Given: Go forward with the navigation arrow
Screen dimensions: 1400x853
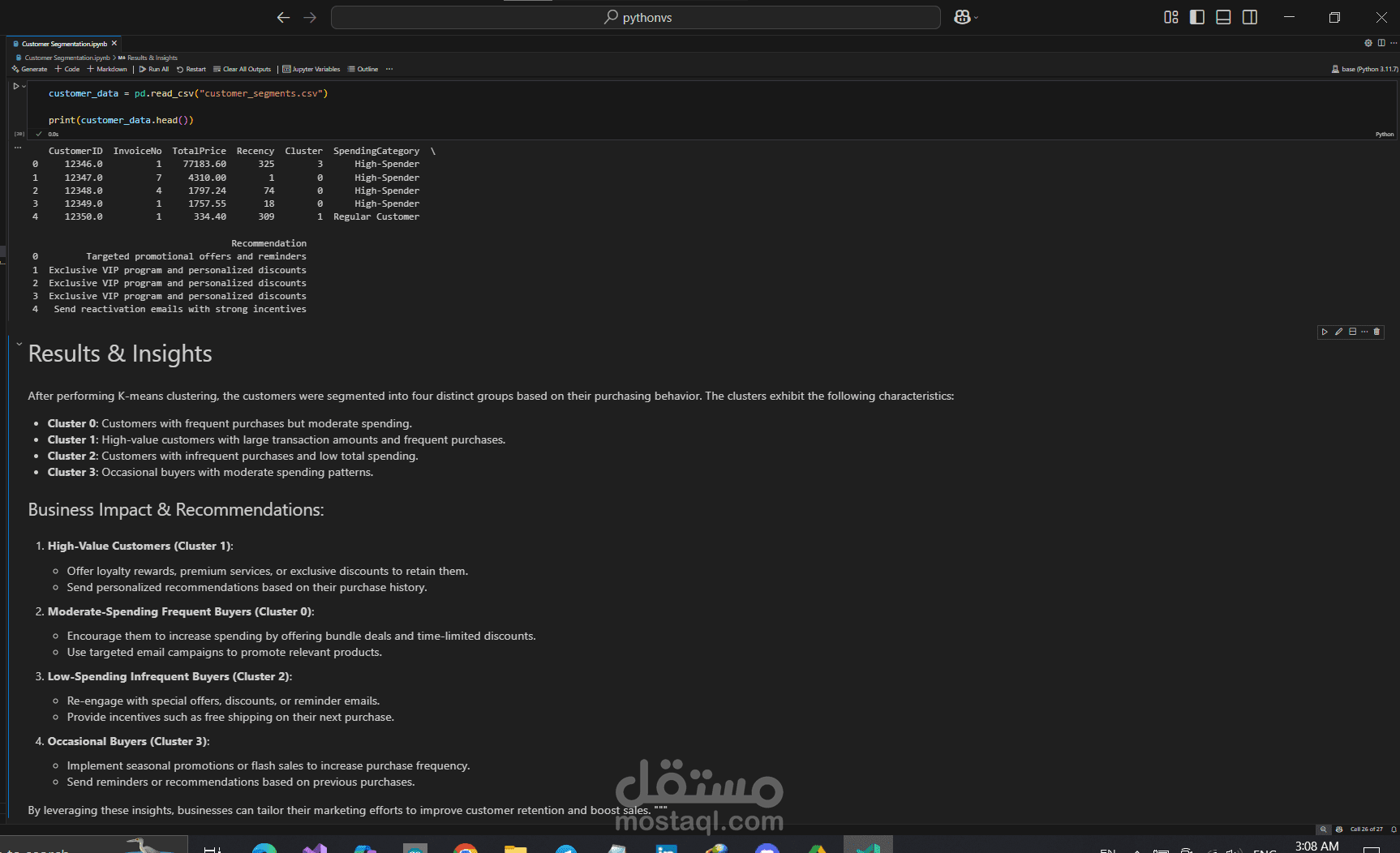Looking at the screenshot, I should [x=310, y=17].
